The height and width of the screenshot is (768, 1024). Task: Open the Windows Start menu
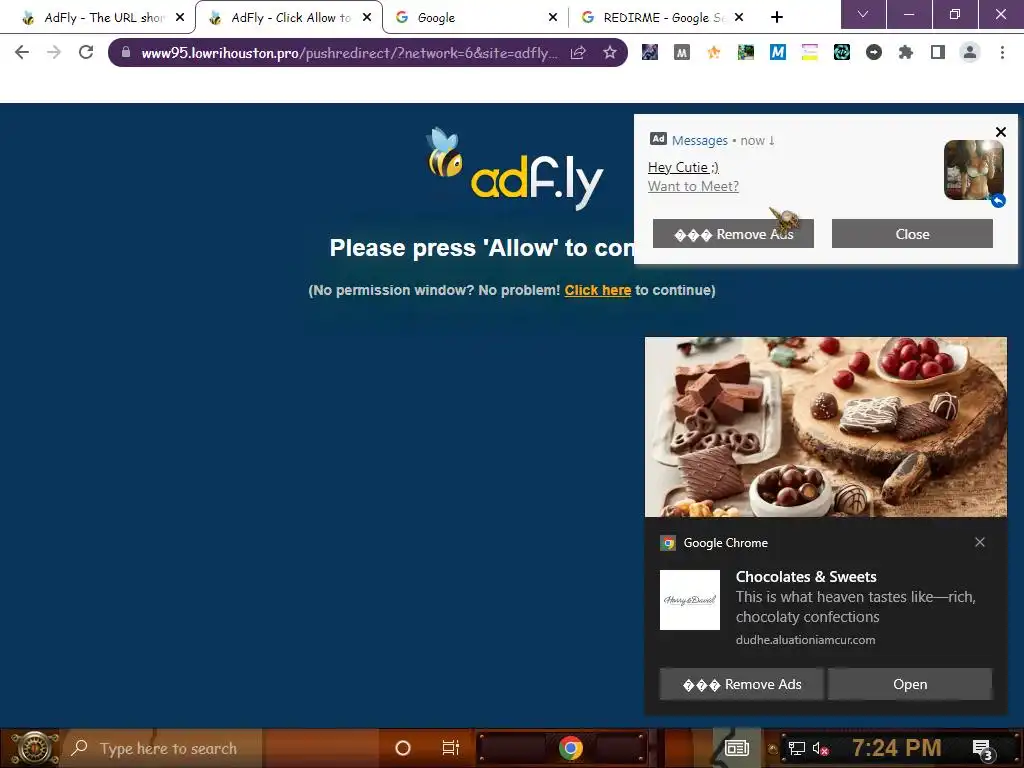pyautogui.click(x=33, y=748)
